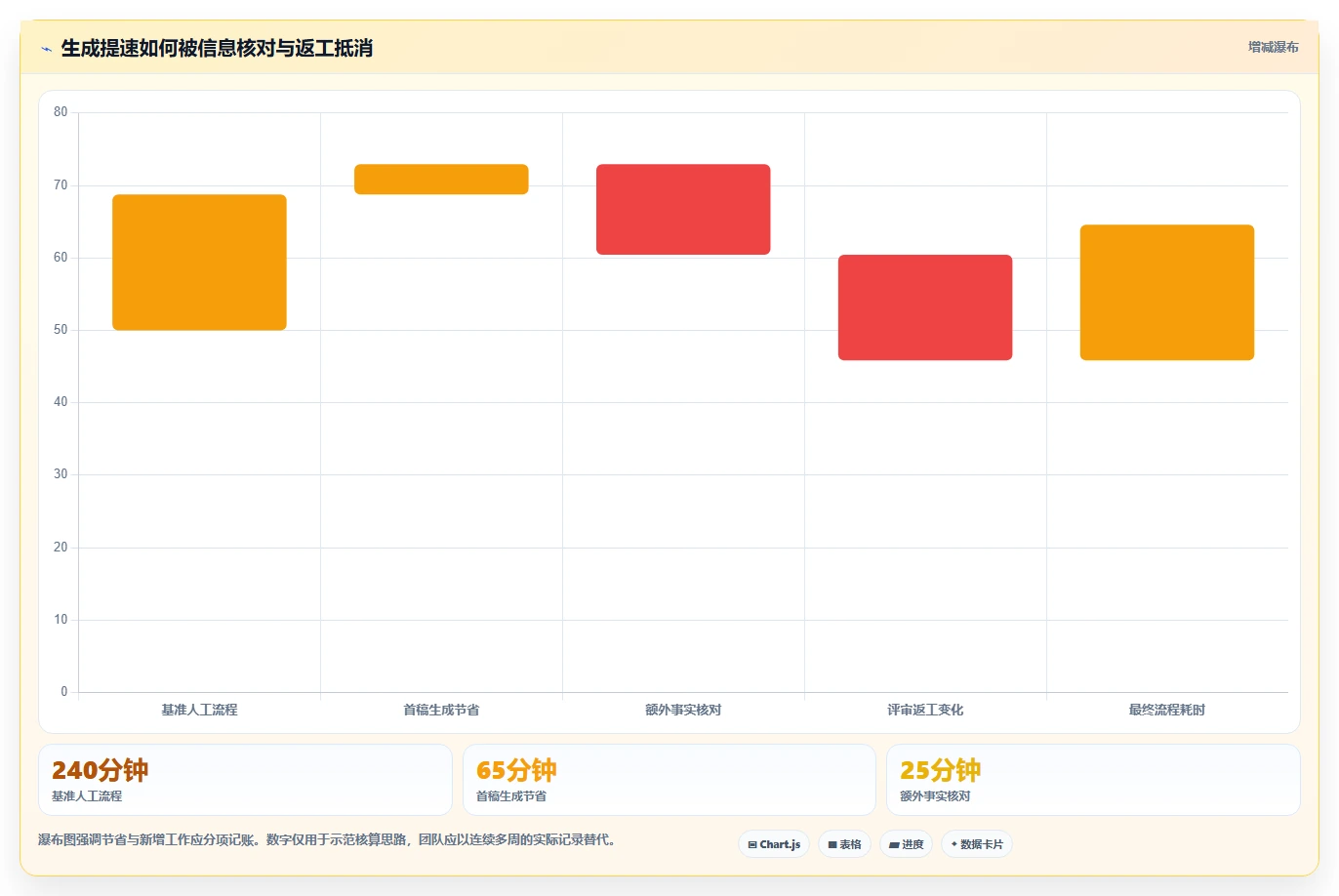Click the orange 最终流程耗时 bar
The width and height of the screenshot is (1339, 896).
tap(1167, 293)
